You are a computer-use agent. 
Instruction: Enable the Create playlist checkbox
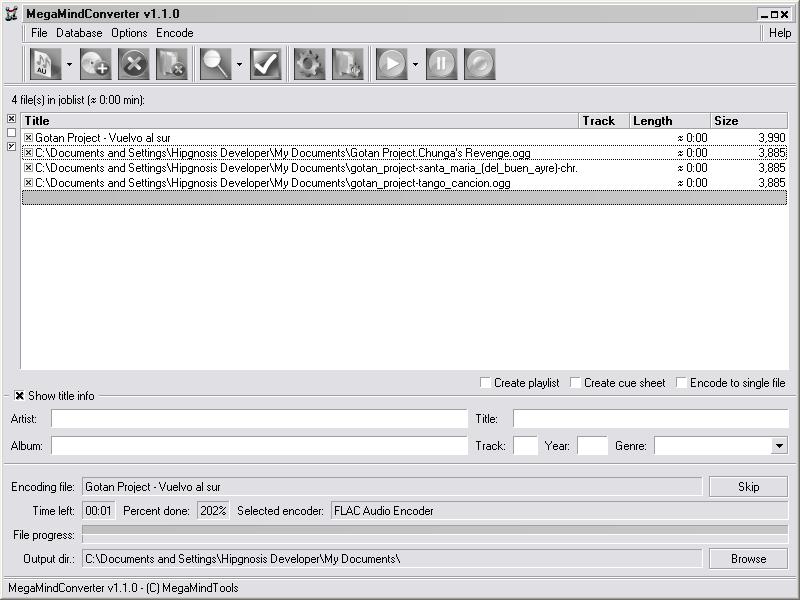click(485, 383)
